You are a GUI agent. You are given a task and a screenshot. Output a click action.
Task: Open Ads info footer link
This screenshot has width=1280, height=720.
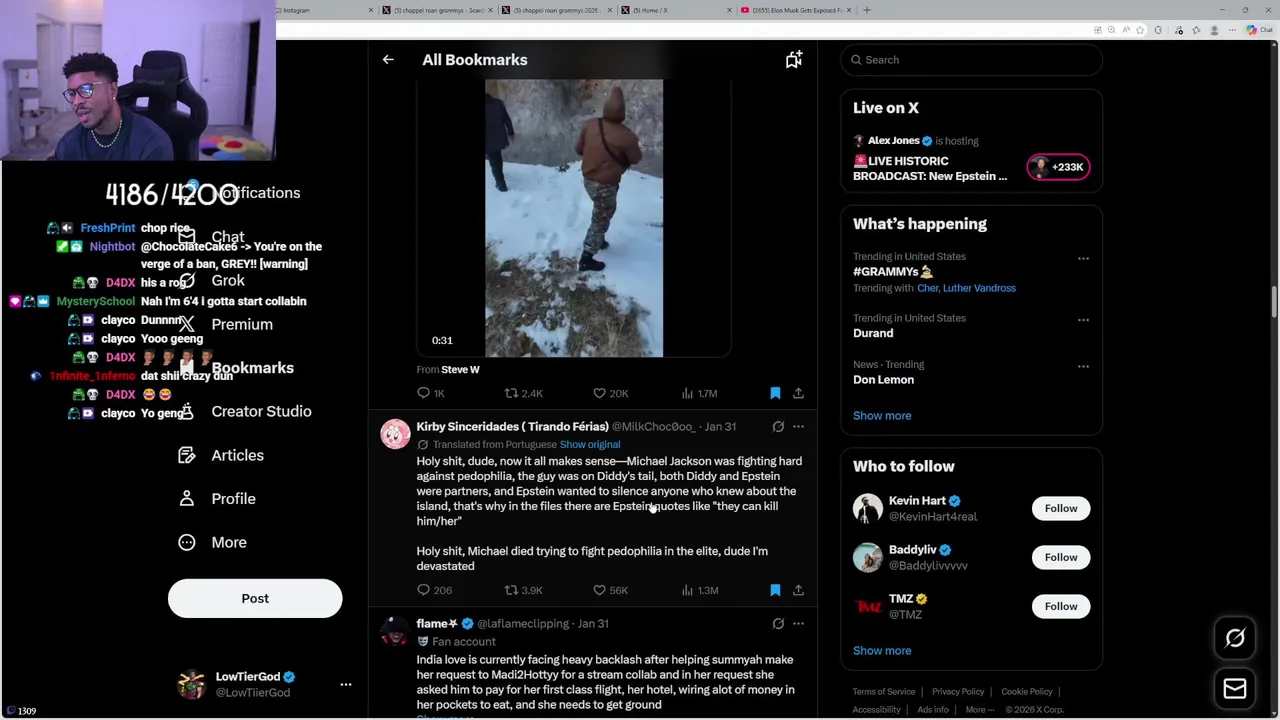click(933, 710)
